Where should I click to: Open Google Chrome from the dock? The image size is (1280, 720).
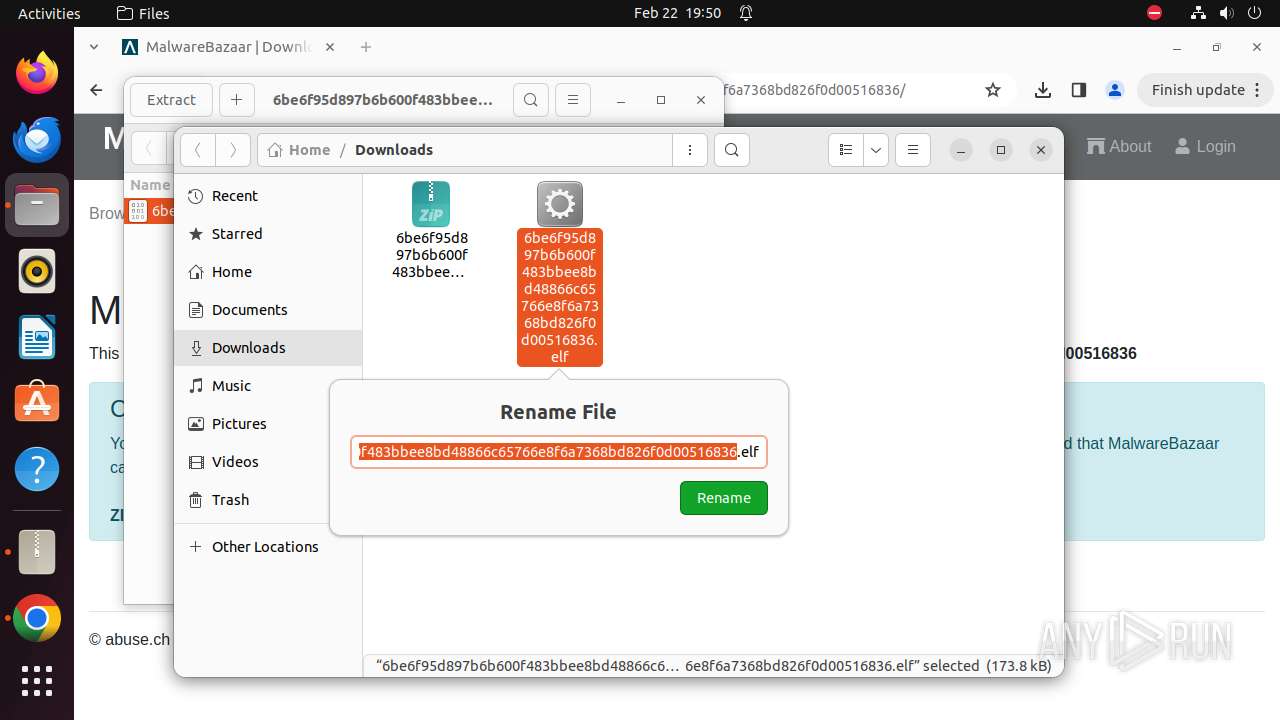coord(37,619)
